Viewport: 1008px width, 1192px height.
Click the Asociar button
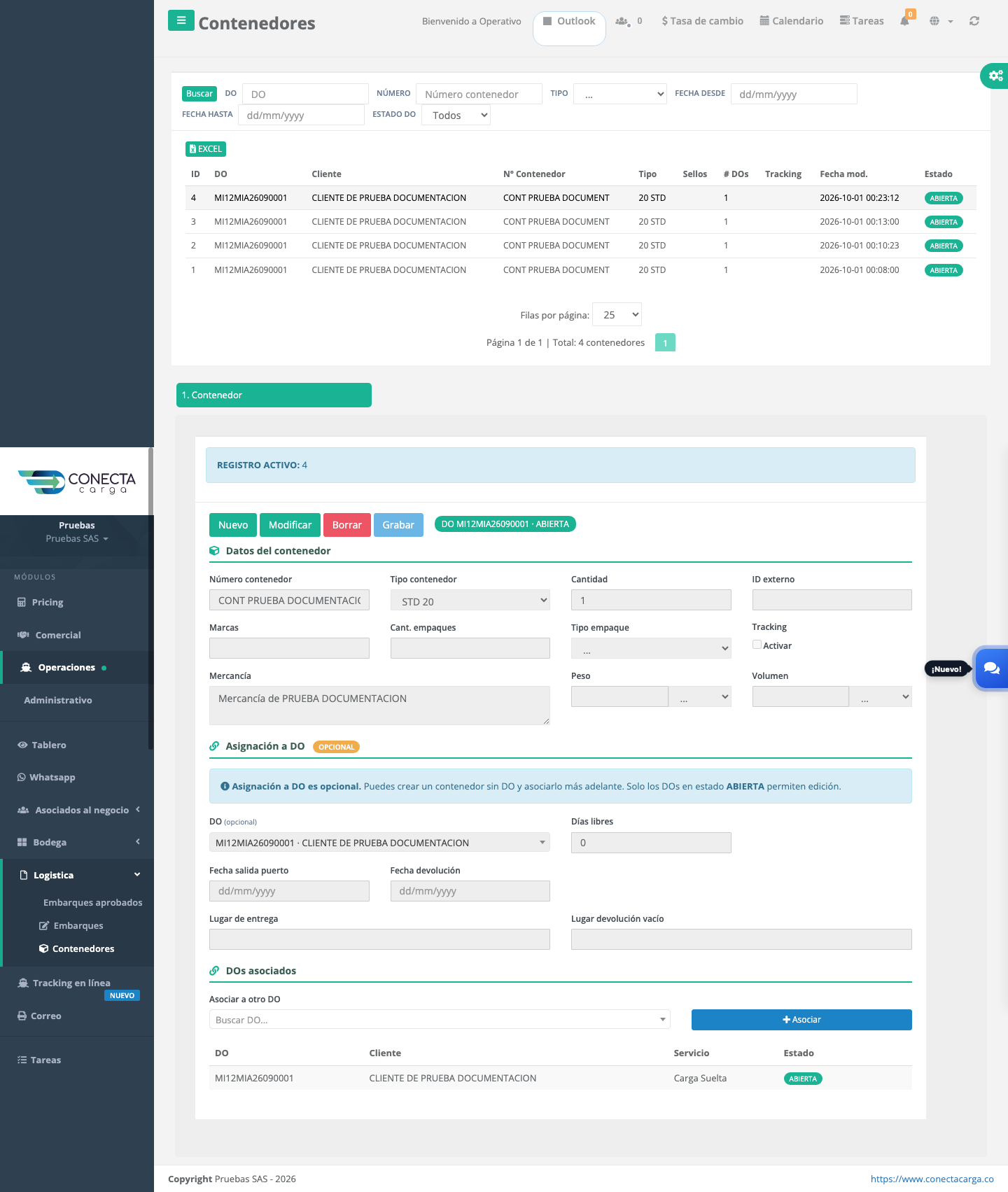tap(801, 1020)
